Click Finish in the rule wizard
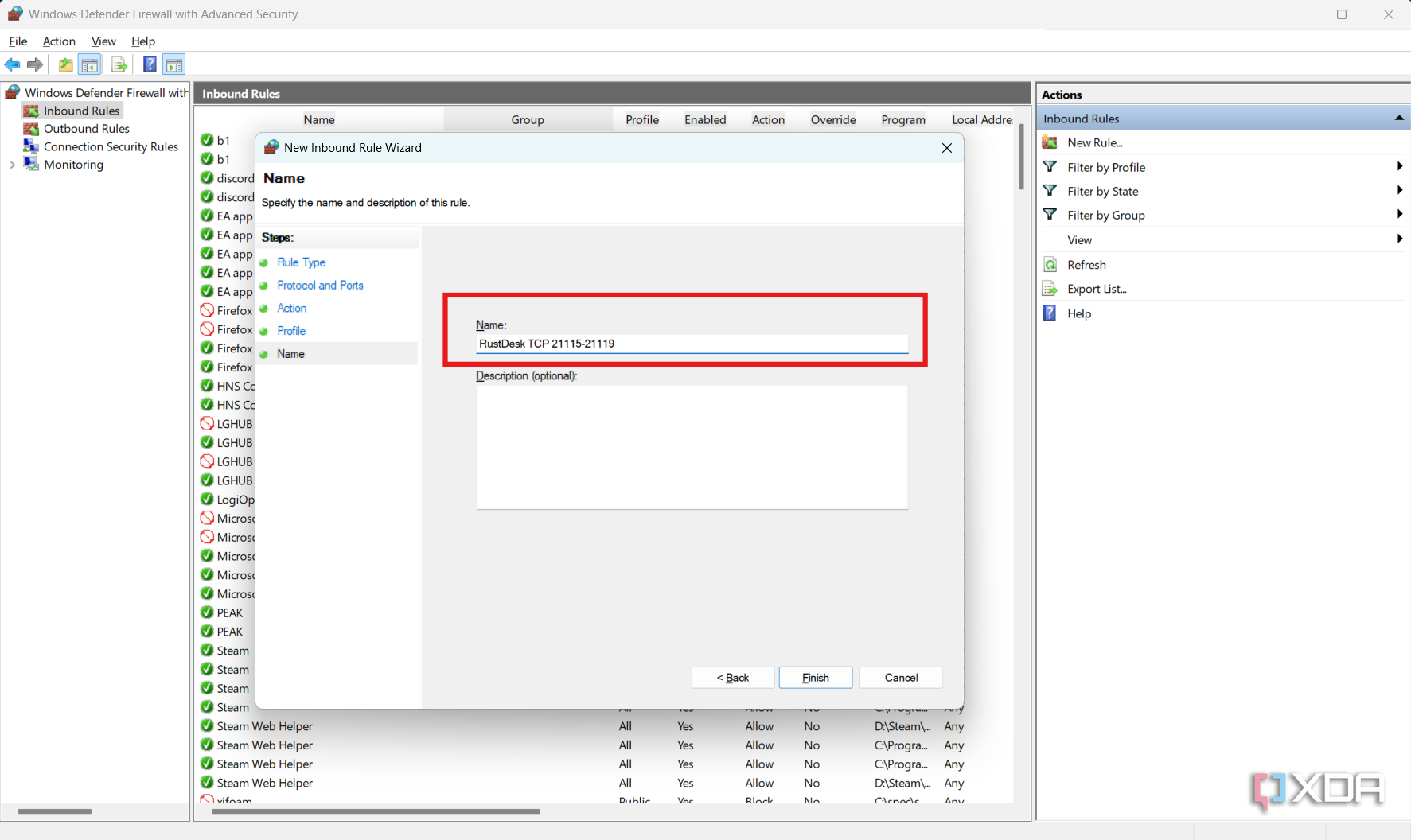Screen dimensions: 1411x840 [815, 678]
